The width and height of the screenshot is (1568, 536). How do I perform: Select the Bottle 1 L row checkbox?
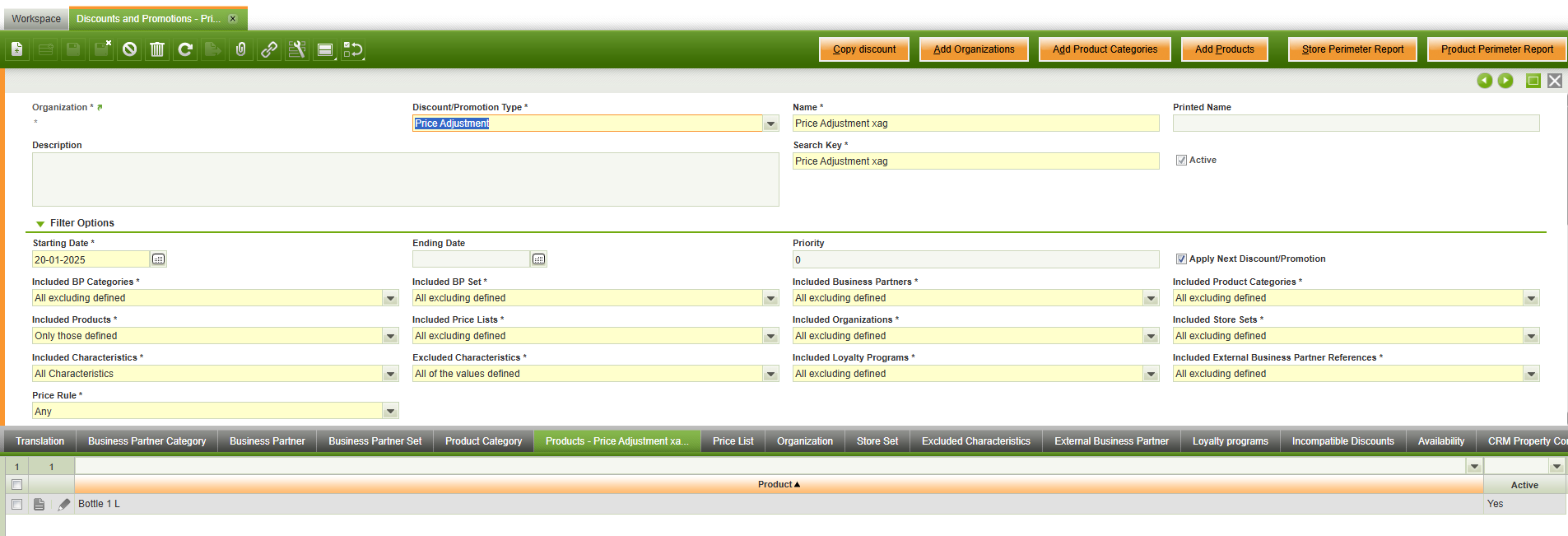pos(16,504)
